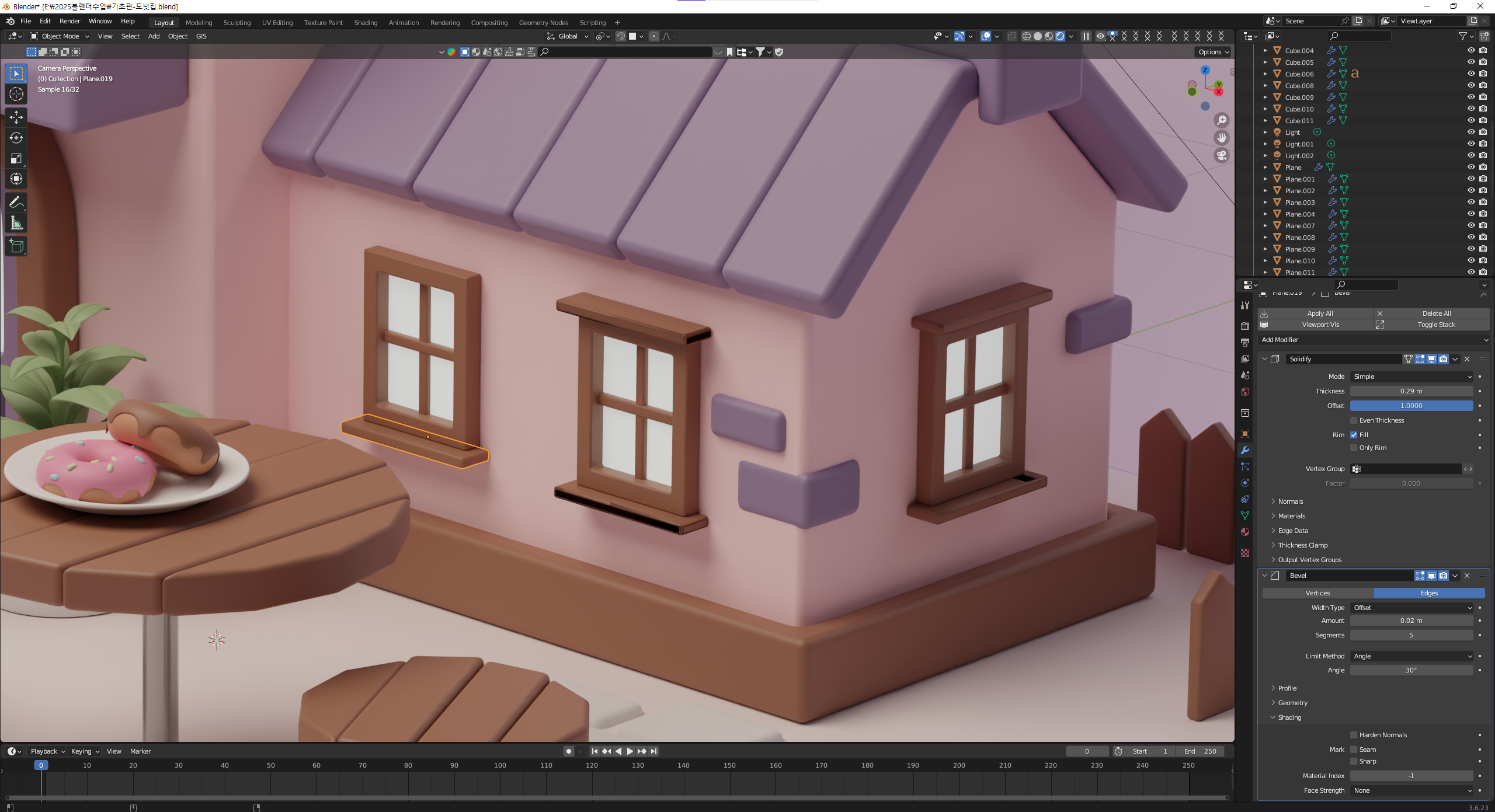Enable Only Rim checkbox
Viewport: 1495px width, 812px height.
[1354, 448]
